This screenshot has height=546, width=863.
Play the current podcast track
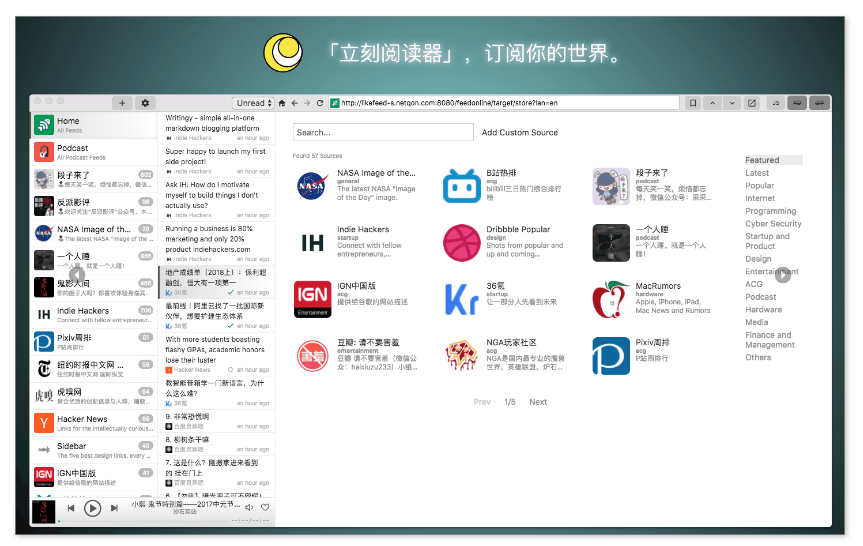[x=92, y=508]
